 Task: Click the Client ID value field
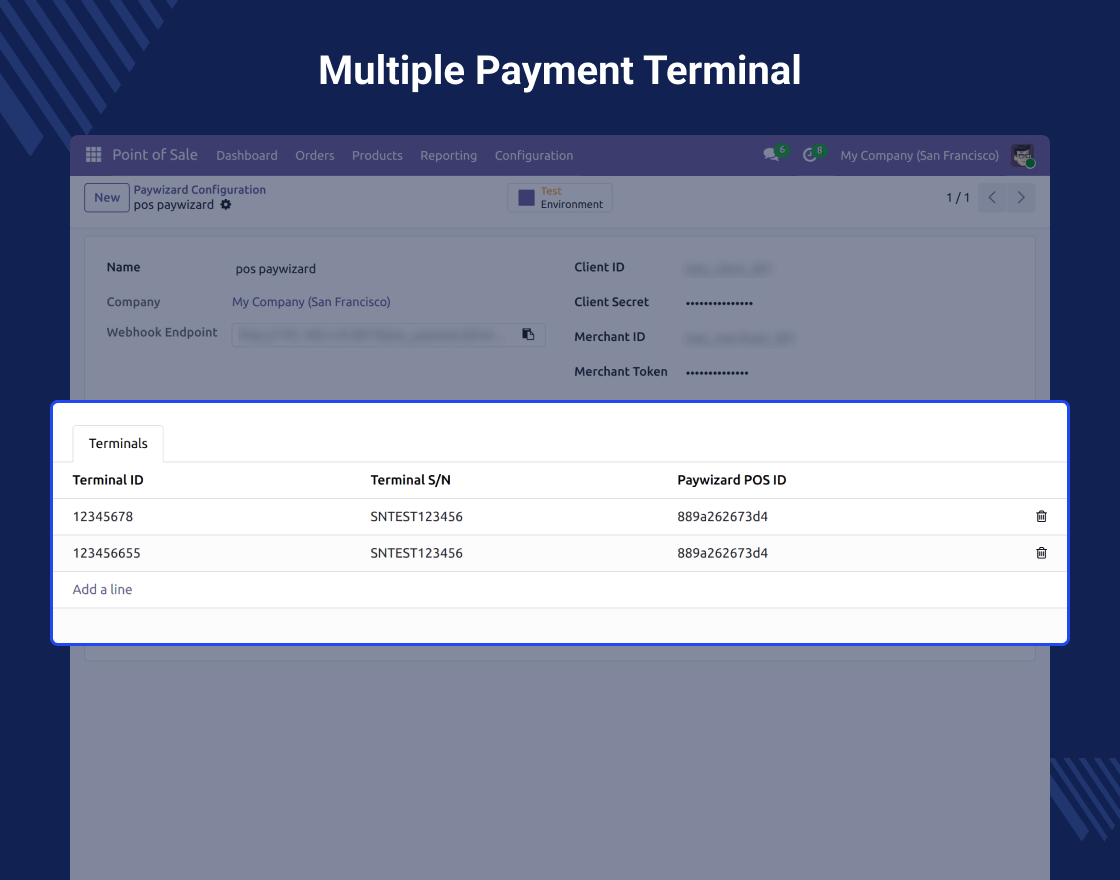tap(728, 269)
